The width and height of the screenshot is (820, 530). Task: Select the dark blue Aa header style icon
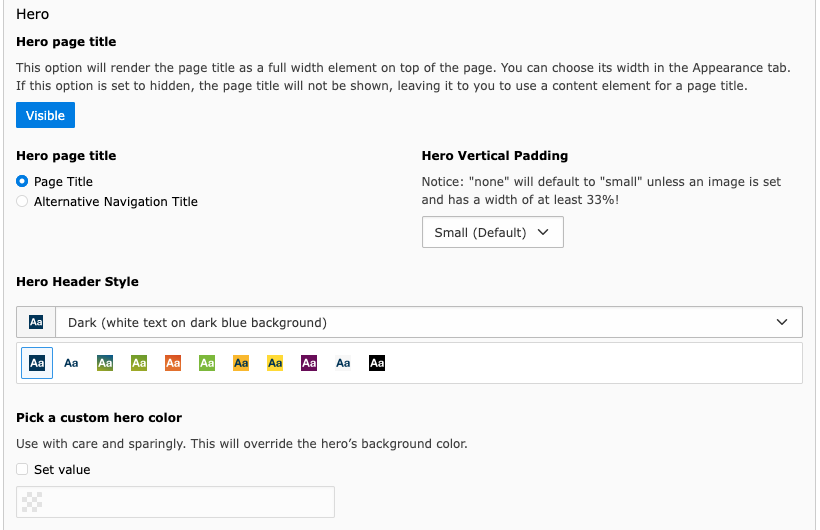point(37,363)
